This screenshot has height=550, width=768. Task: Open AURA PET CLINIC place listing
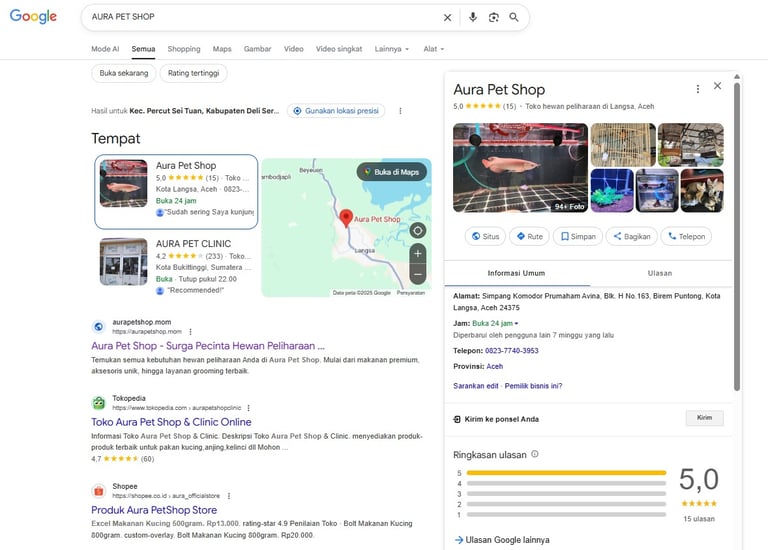(x=176, y=267)
